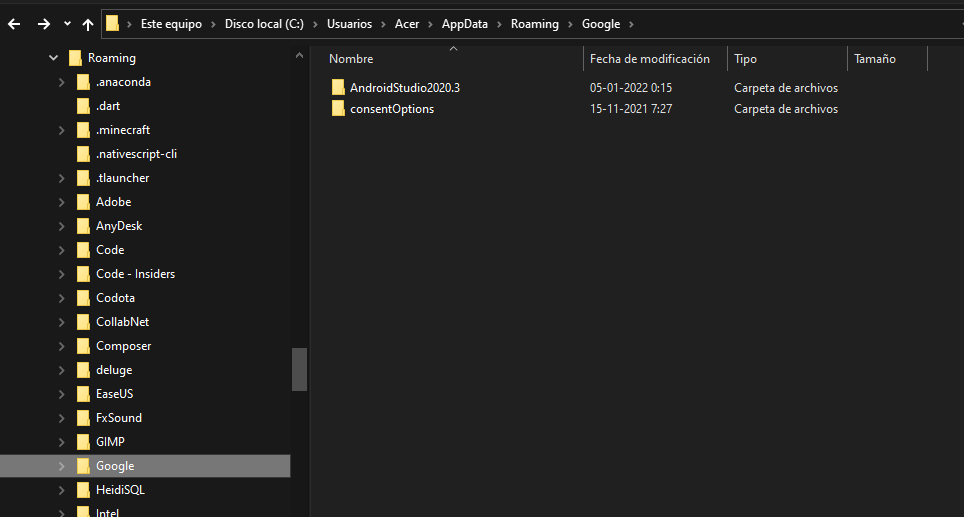The width and height of the screenshot is (964, 517).
Task: Select Code - Insiders tree item
Action: point(135,274)
